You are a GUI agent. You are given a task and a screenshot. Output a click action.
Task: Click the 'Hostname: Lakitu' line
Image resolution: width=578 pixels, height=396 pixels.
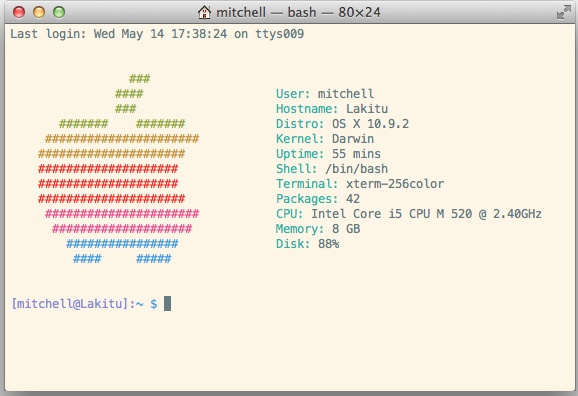point(332,109)
